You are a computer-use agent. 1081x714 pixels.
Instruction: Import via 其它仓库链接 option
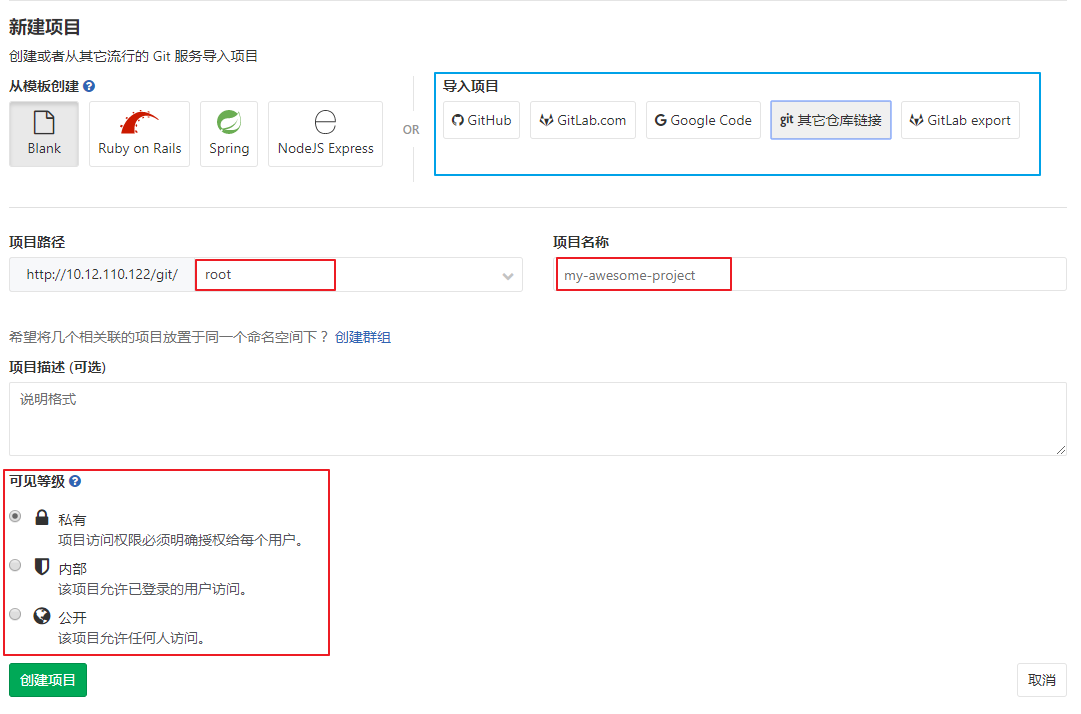(830, 120)
